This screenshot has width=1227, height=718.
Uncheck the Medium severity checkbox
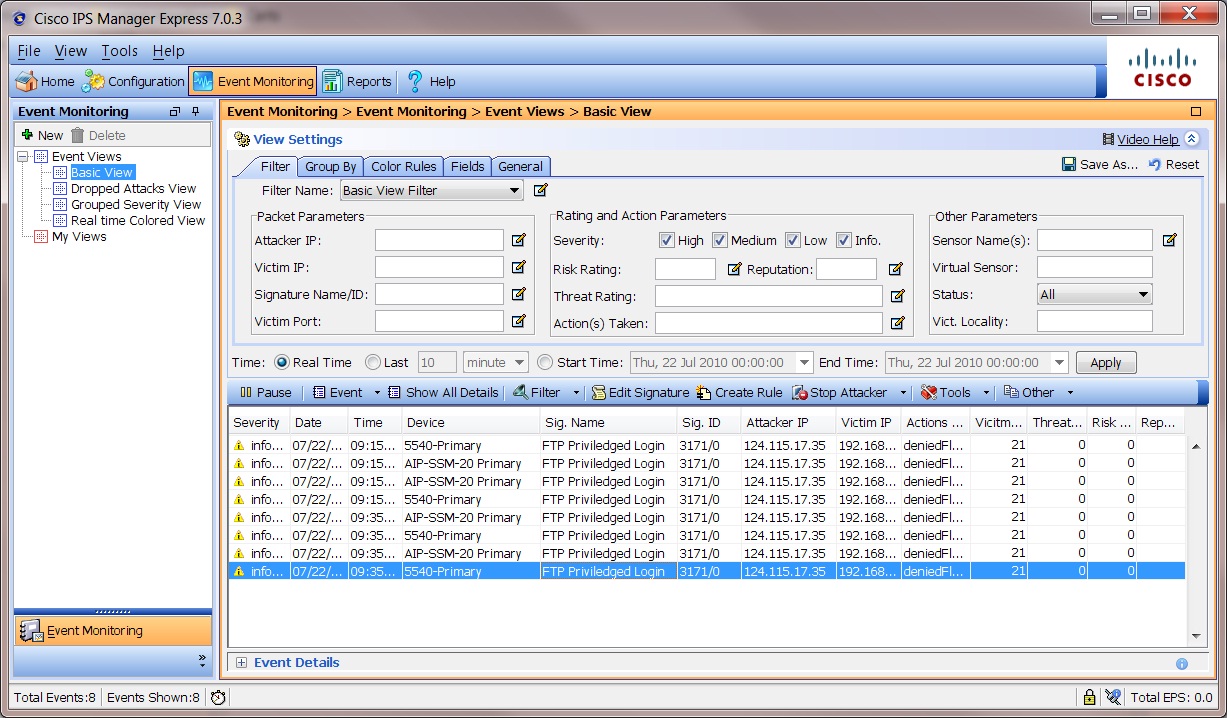pyautogui.click(x=720, y=240)
